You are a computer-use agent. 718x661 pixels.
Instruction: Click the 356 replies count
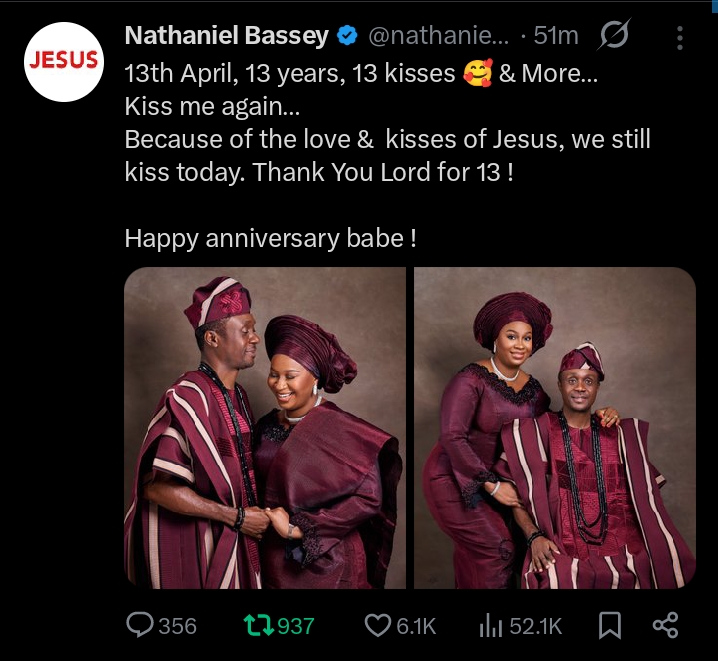[178, 626]
